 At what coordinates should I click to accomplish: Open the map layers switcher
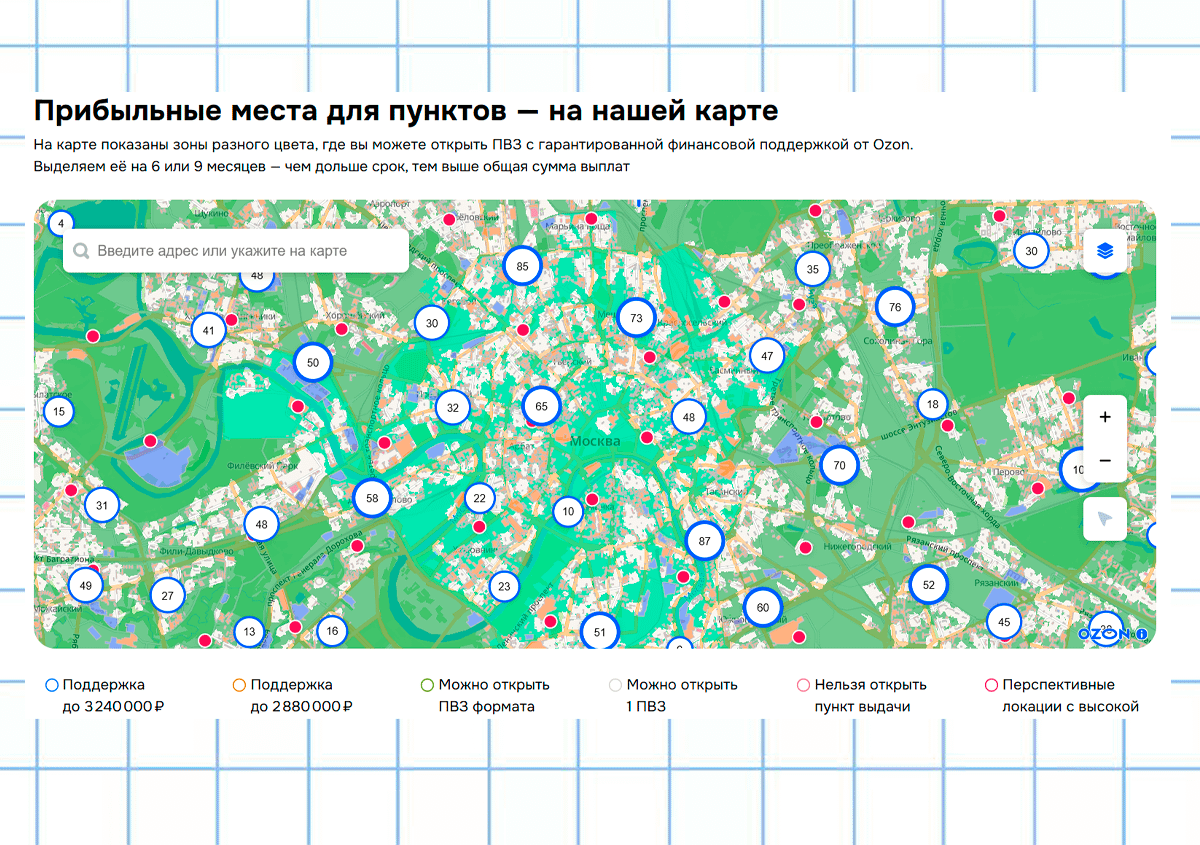pyautogui.click(x=1105, y=252)
